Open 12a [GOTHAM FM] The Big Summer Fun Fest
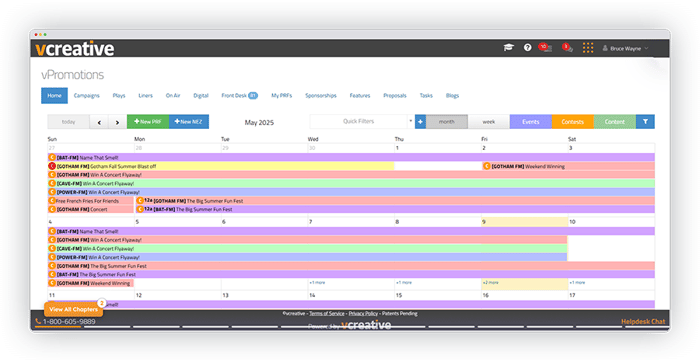 [x=395, y=200]
